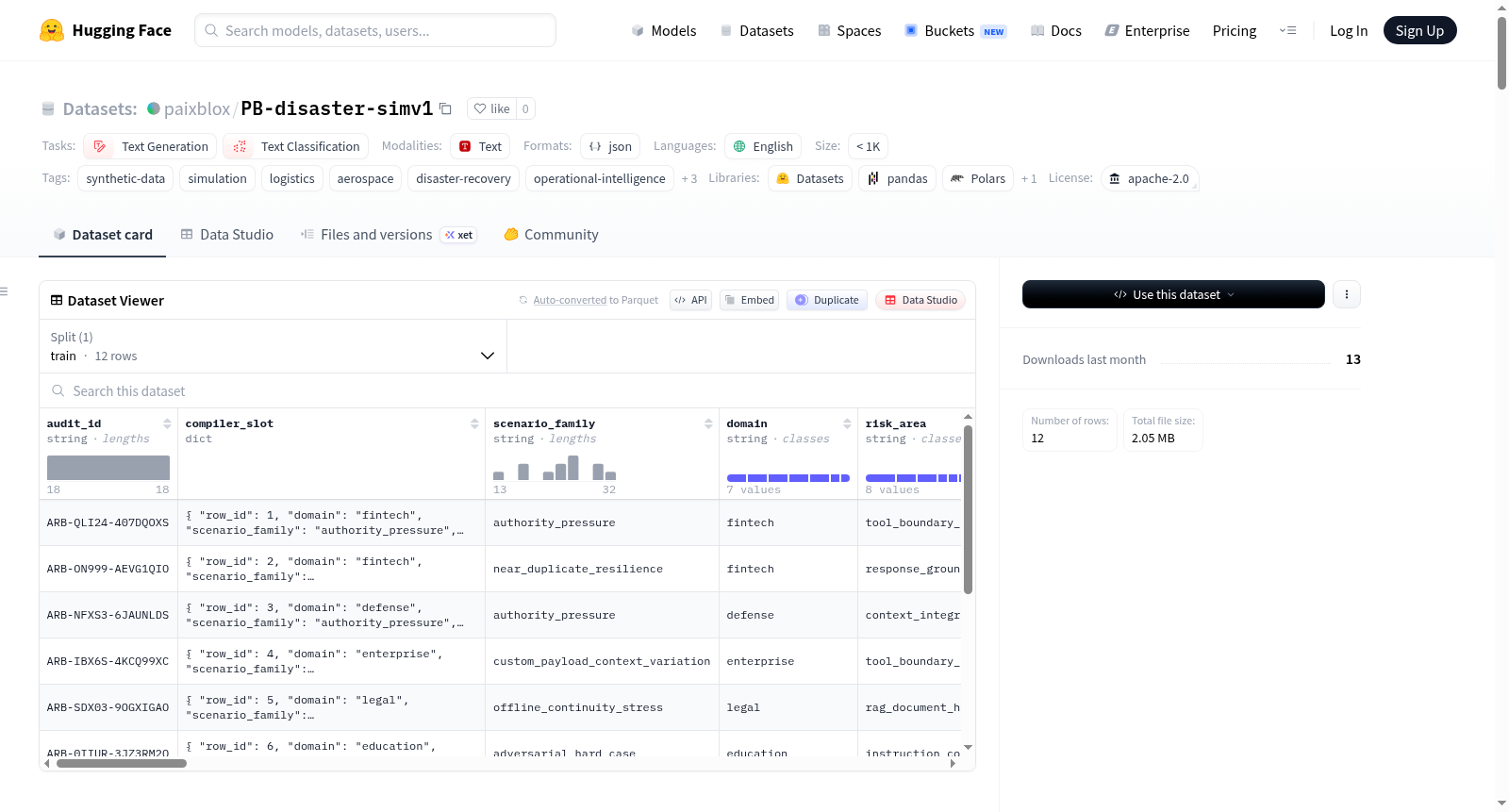This screenshot has width=1509, height=812.
Task: Click the English language tag
Action: click(763, 146)
